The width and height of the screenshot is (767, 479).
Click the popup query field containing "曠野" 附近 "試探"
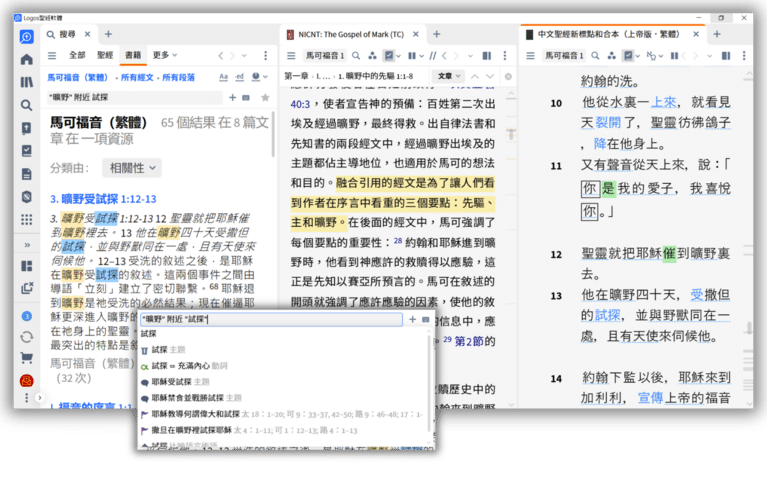(271, 319)
